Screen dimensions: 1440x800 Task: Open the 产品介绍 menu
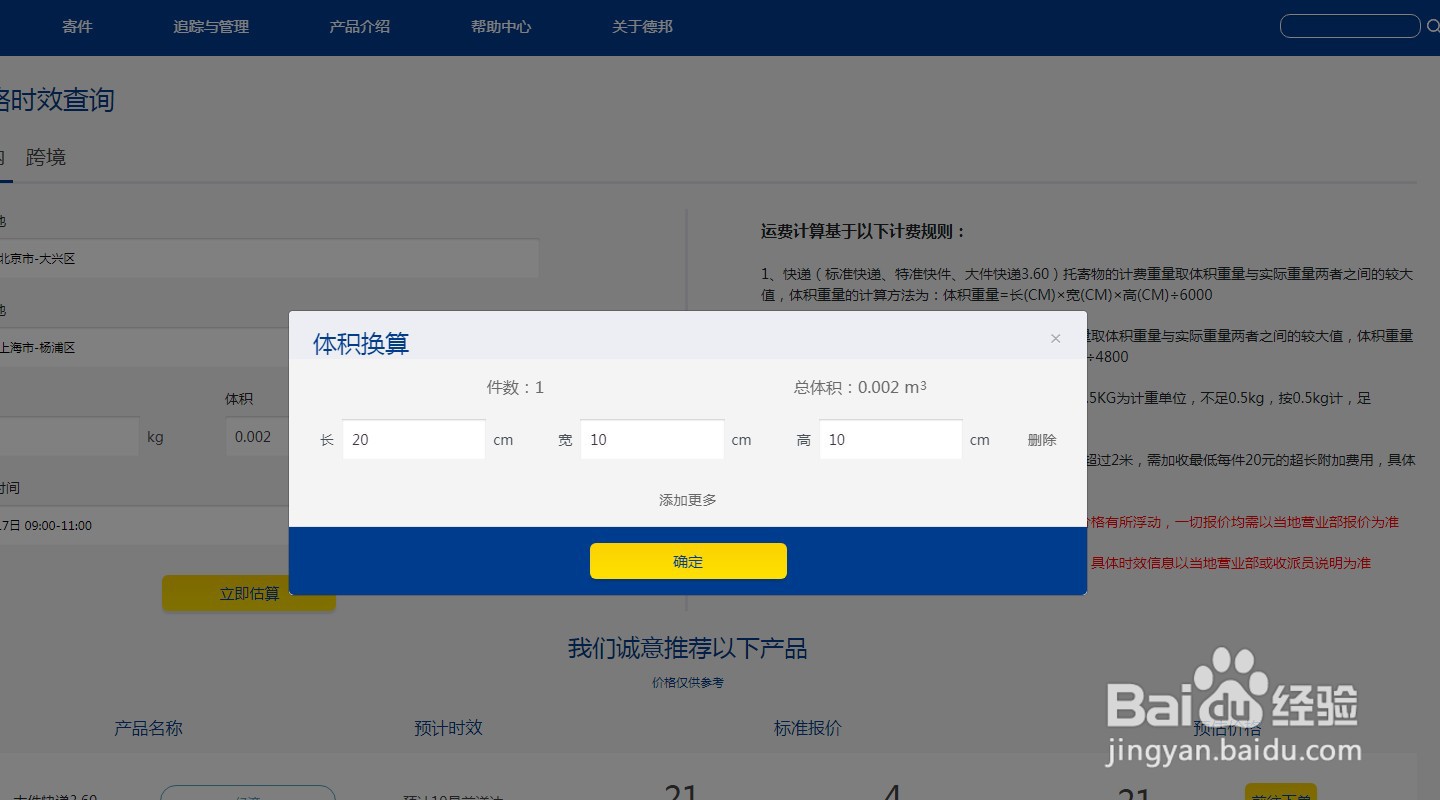coord(360,27)
